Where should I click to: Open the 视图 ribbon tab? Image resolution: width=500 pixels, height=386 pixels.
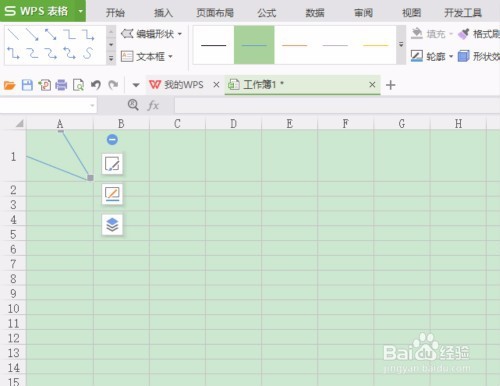412,13
